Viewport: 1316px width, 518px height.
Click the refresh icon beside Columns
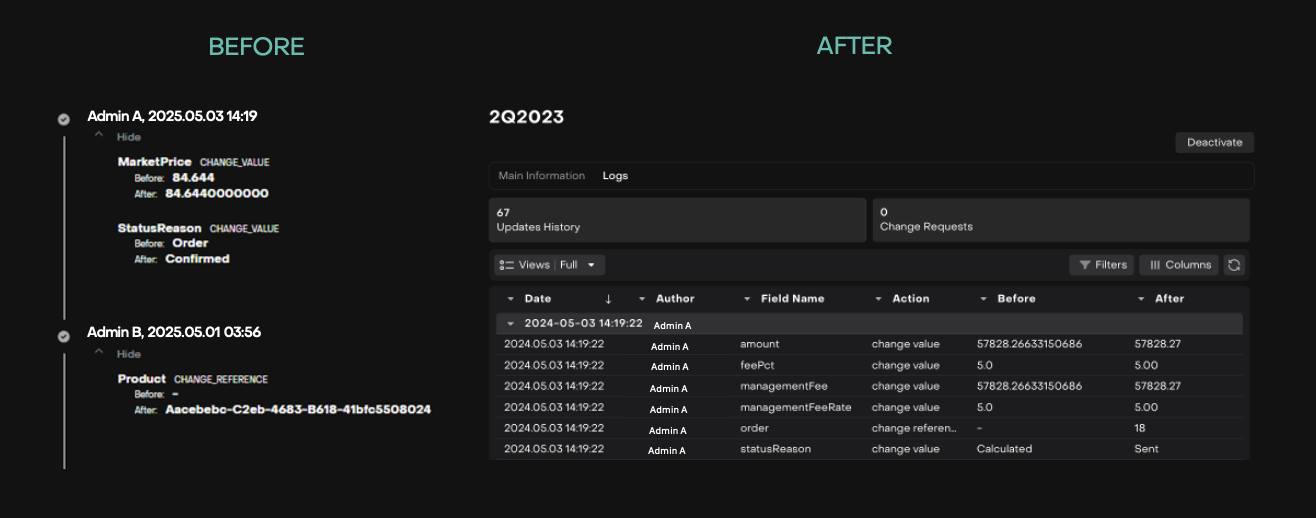[1234, 265]
